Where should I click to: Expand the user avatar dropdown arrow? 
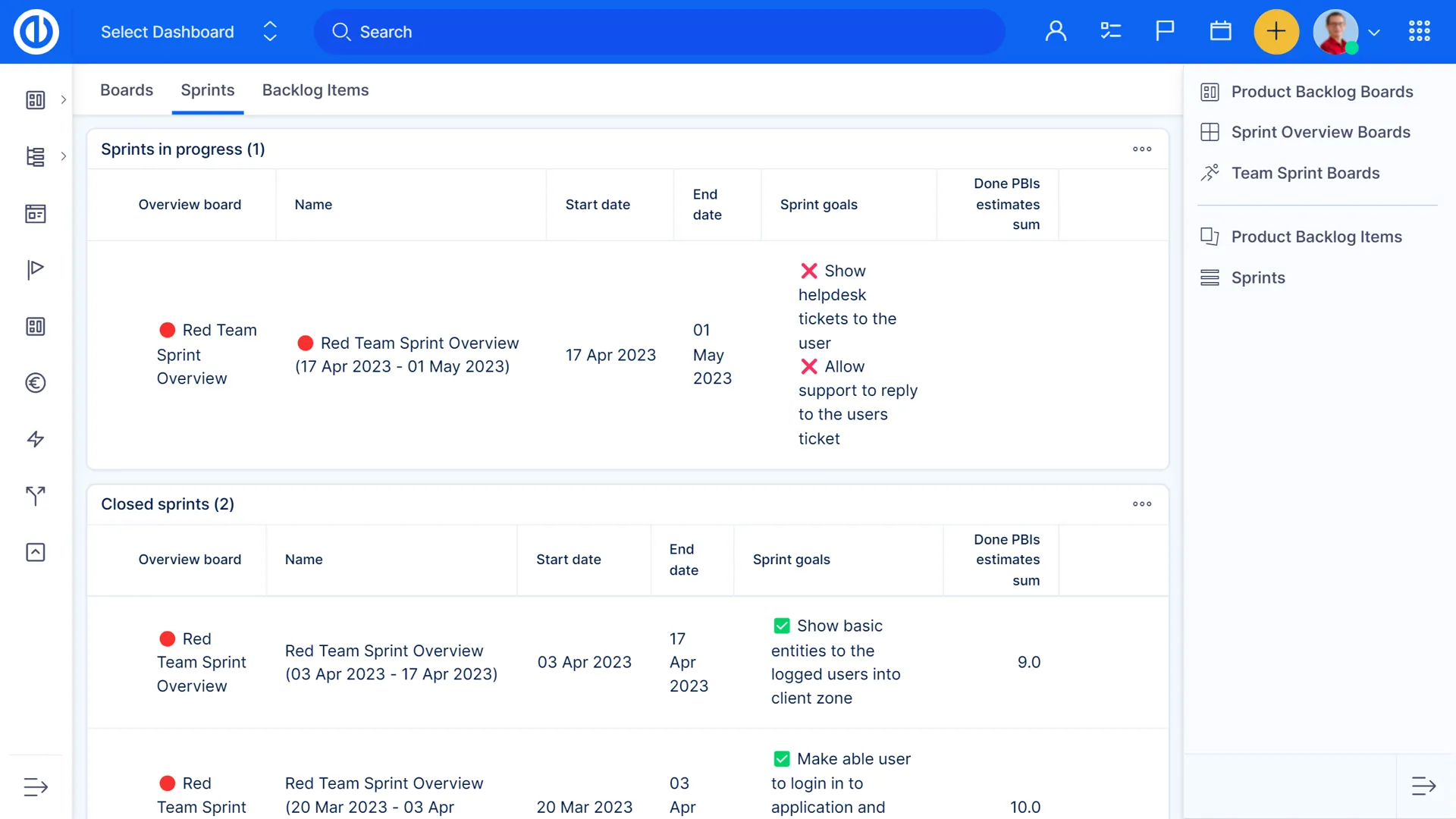pos(1374,33)
